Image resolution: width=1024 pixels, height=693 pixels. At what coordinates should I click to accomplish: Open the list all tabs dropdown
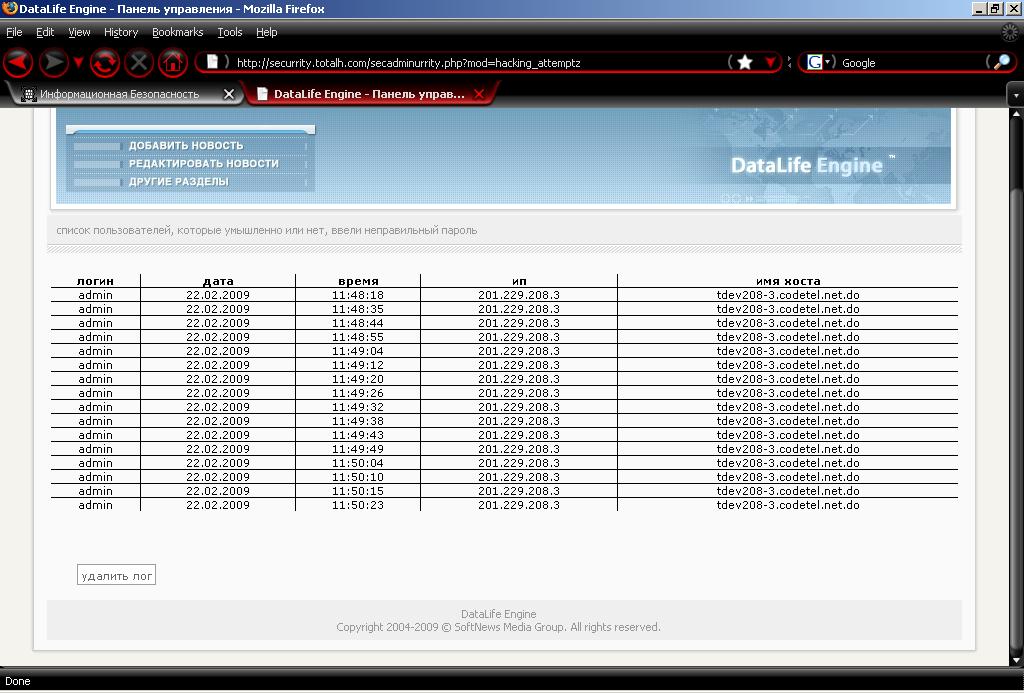click(1016, 95)
